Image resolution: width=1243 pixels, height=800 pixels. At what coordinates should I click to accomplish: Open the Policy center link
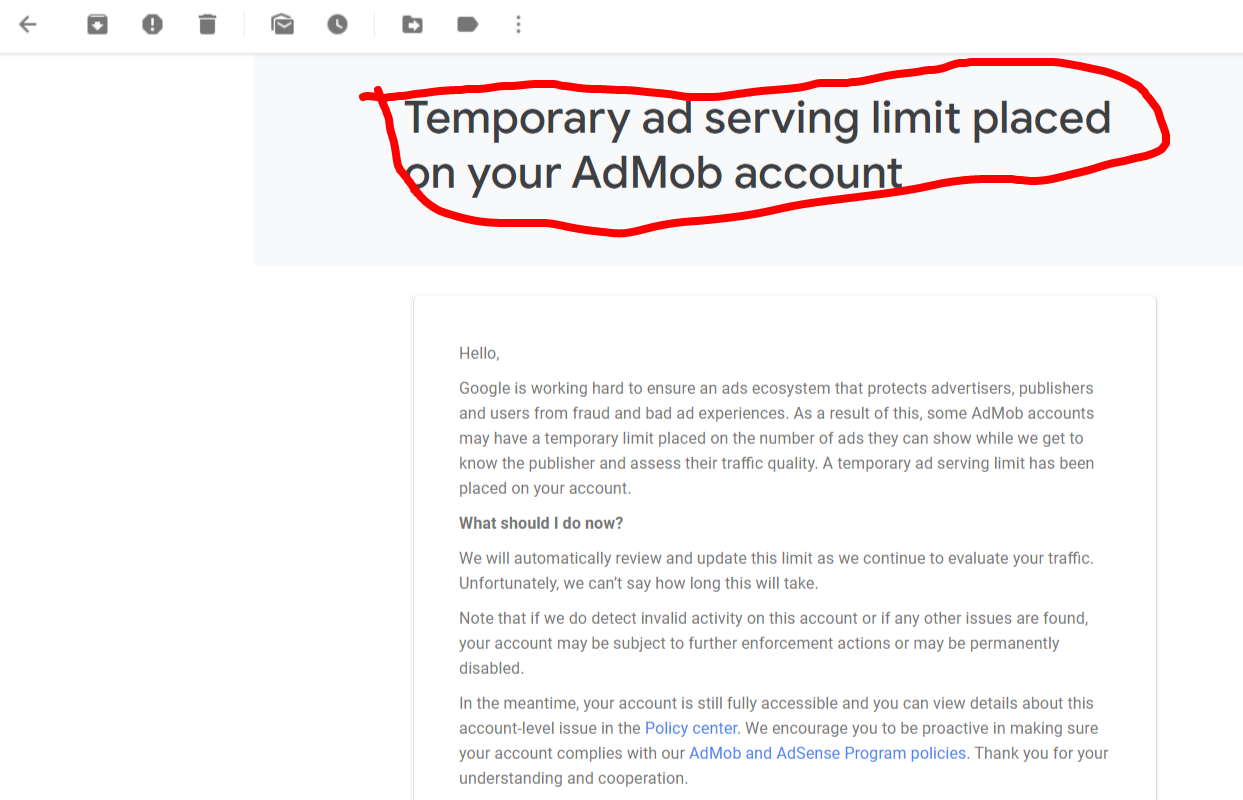click(691, 728)
